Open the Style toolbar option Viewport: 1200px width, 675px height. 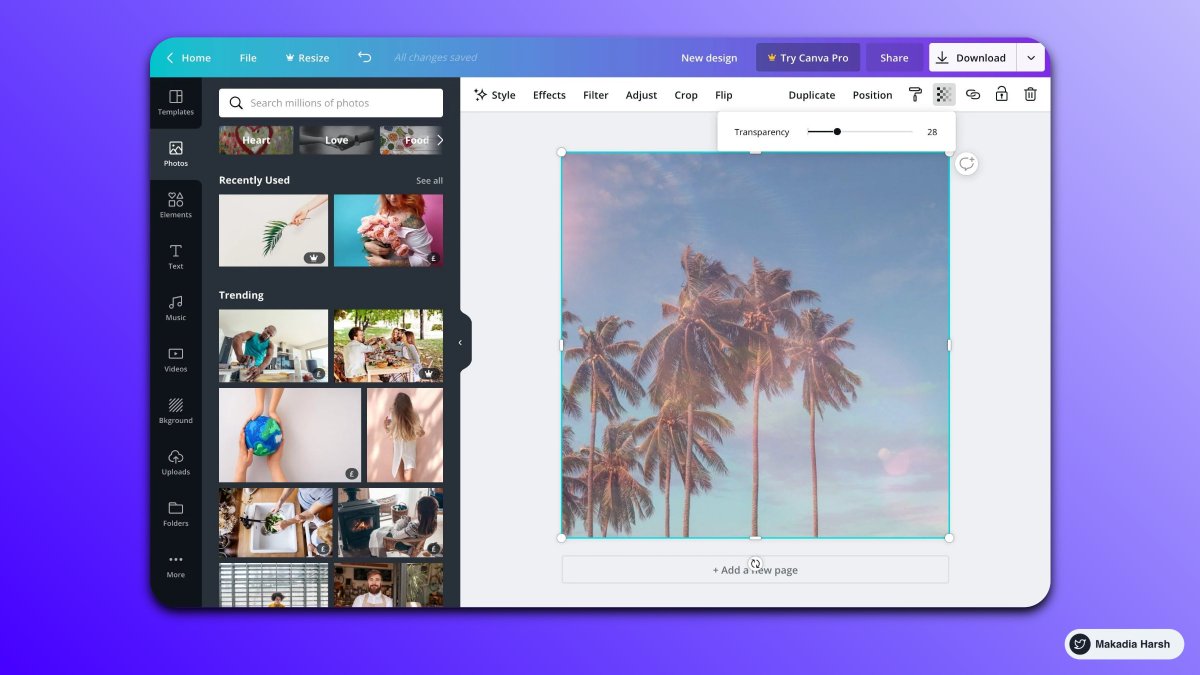click(x=495, y=95)
